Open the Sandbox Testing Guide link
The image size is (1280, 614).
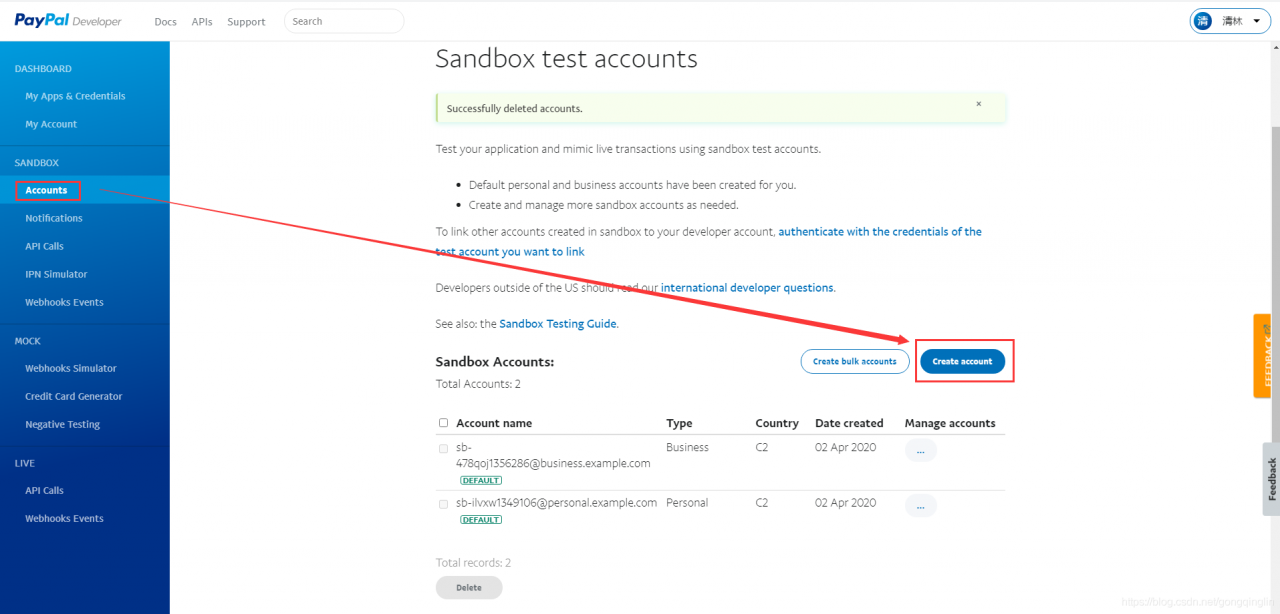click(x=558, y=324)
